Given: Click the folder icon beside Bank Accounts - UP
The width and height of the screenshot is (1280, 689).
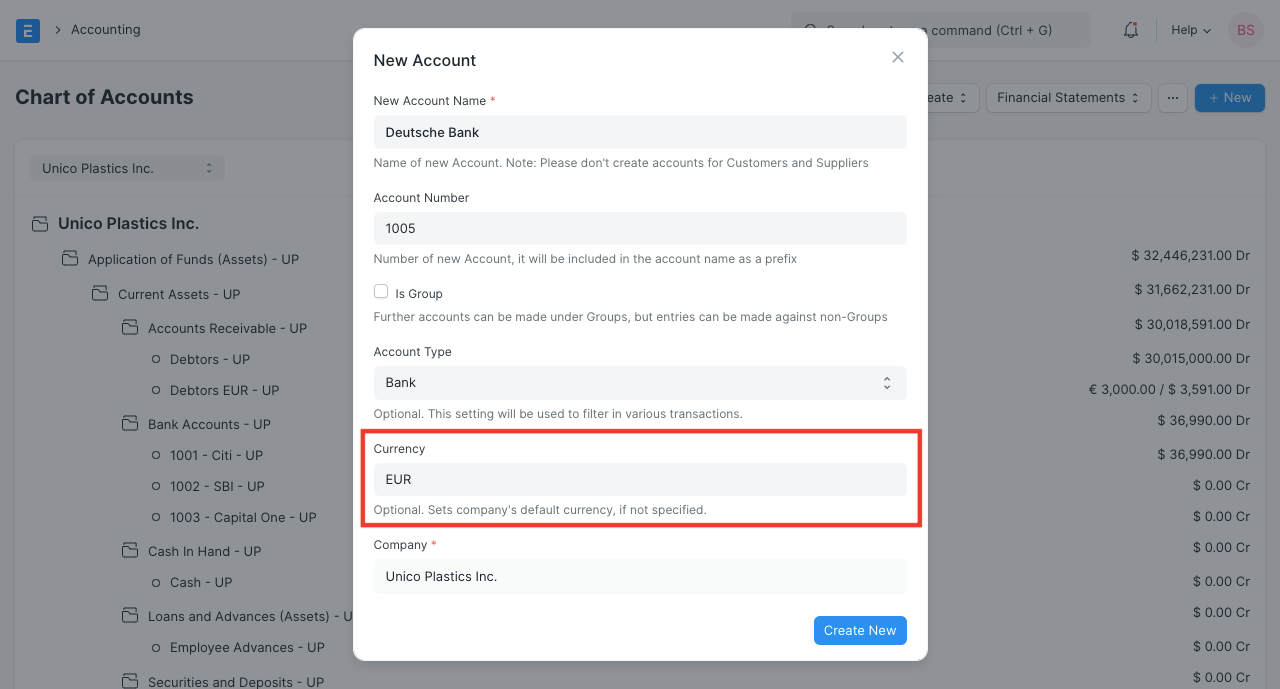Looking at the screenshot, I should point(129,422).
